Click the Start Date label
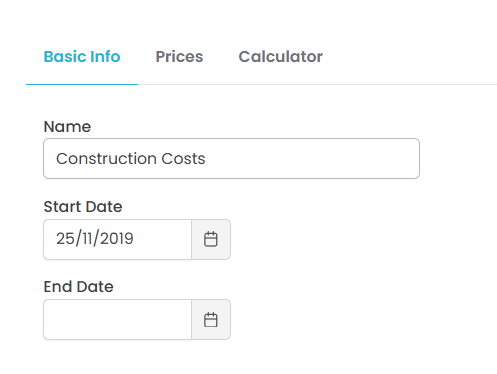The height and width of the screenshot is (374, 497). (83, 207)
